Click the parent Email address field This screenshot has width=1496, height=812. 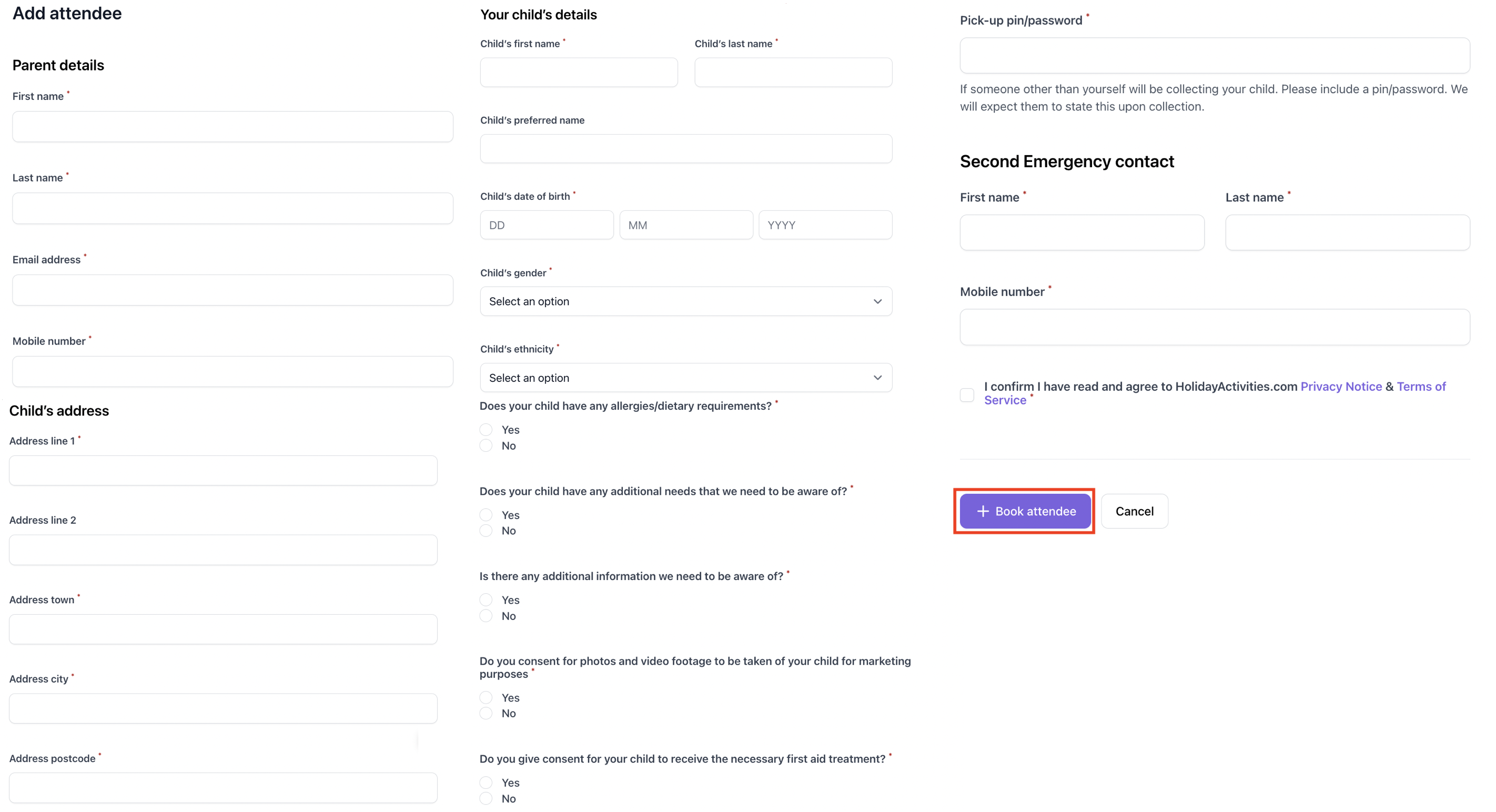pos(233,290)
